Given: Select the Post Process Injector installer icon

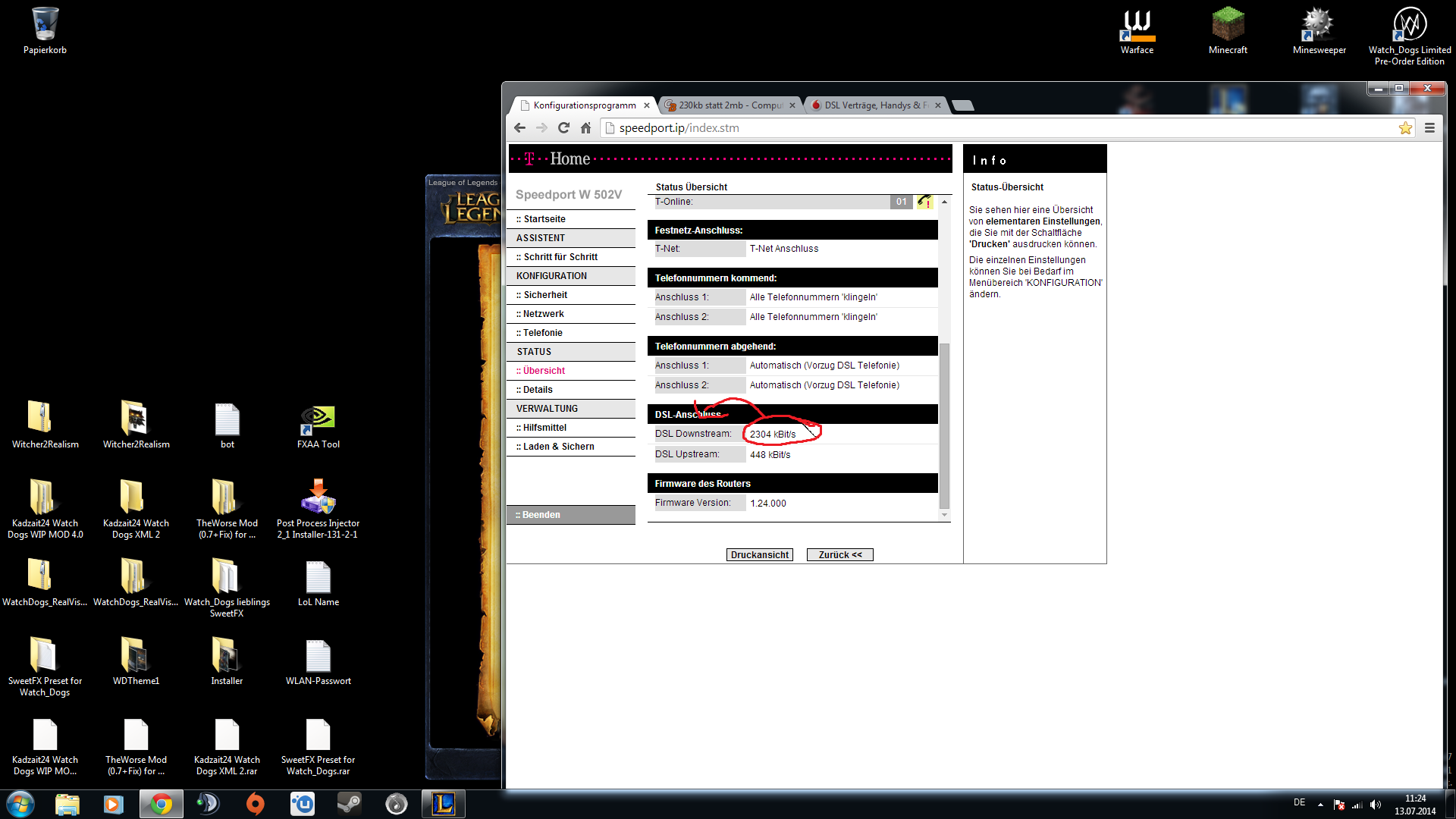Looking at the screenshot, I should point(318,508).
